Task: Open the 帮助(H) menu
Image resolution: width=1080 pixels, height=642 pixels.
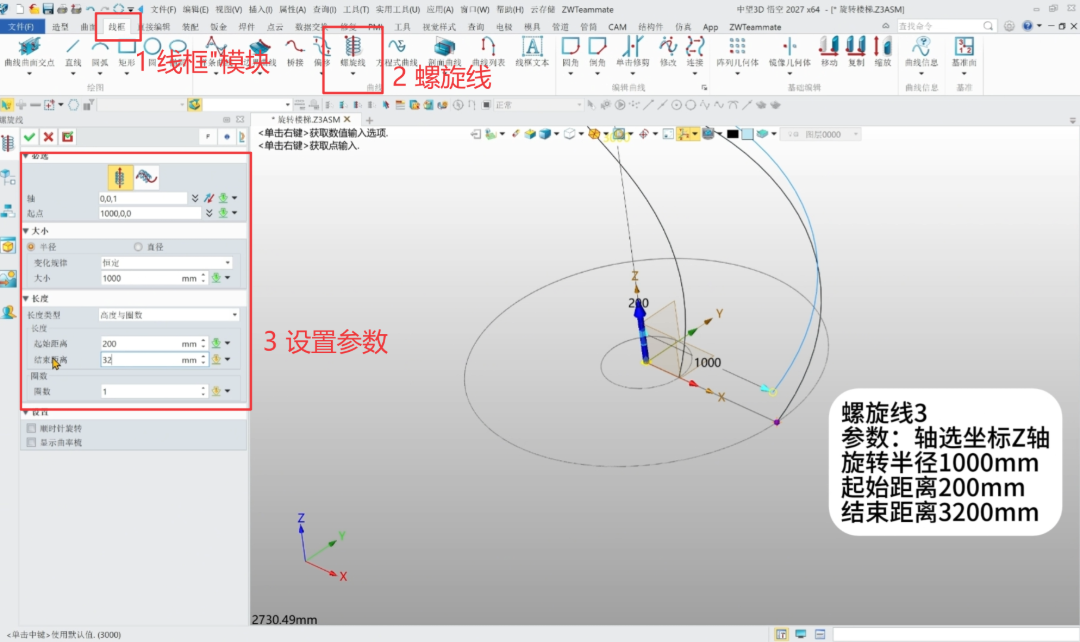Action: (x=510, y=10)
